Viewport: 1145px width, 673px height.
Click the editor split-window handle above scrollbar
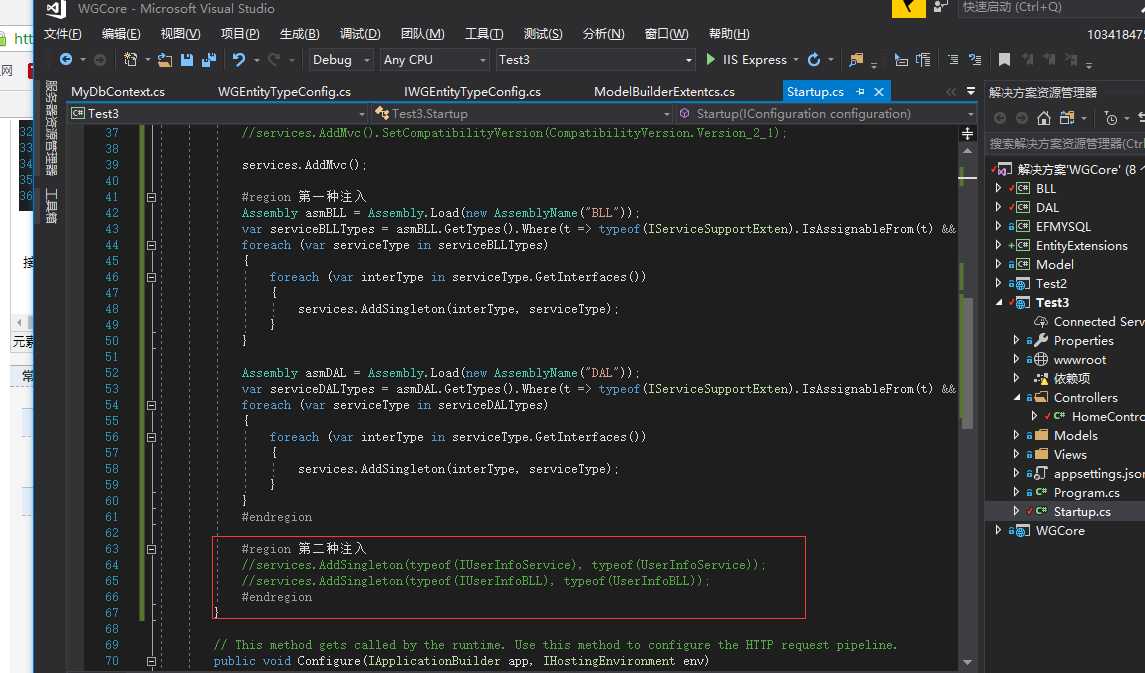[968, 134]
